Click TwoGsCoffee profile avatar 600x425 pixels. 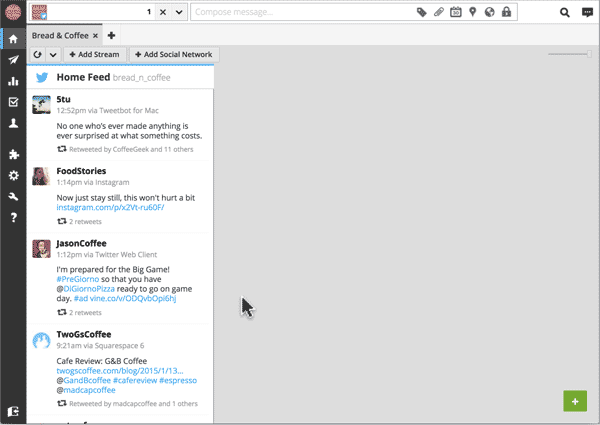coord(41,340)
